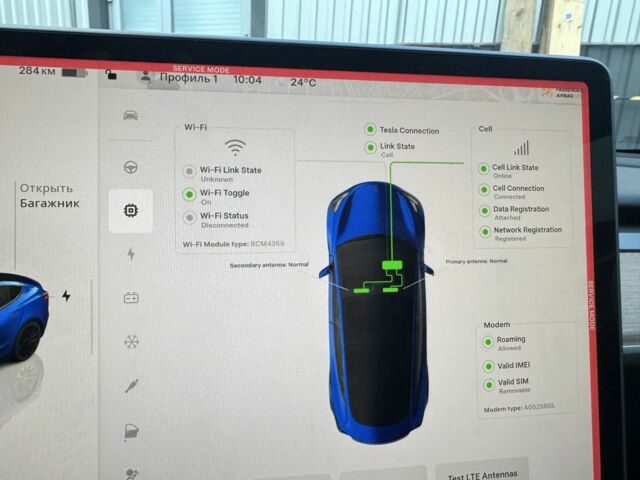Tap the 24°C temperature reading

tap(303, 82)
